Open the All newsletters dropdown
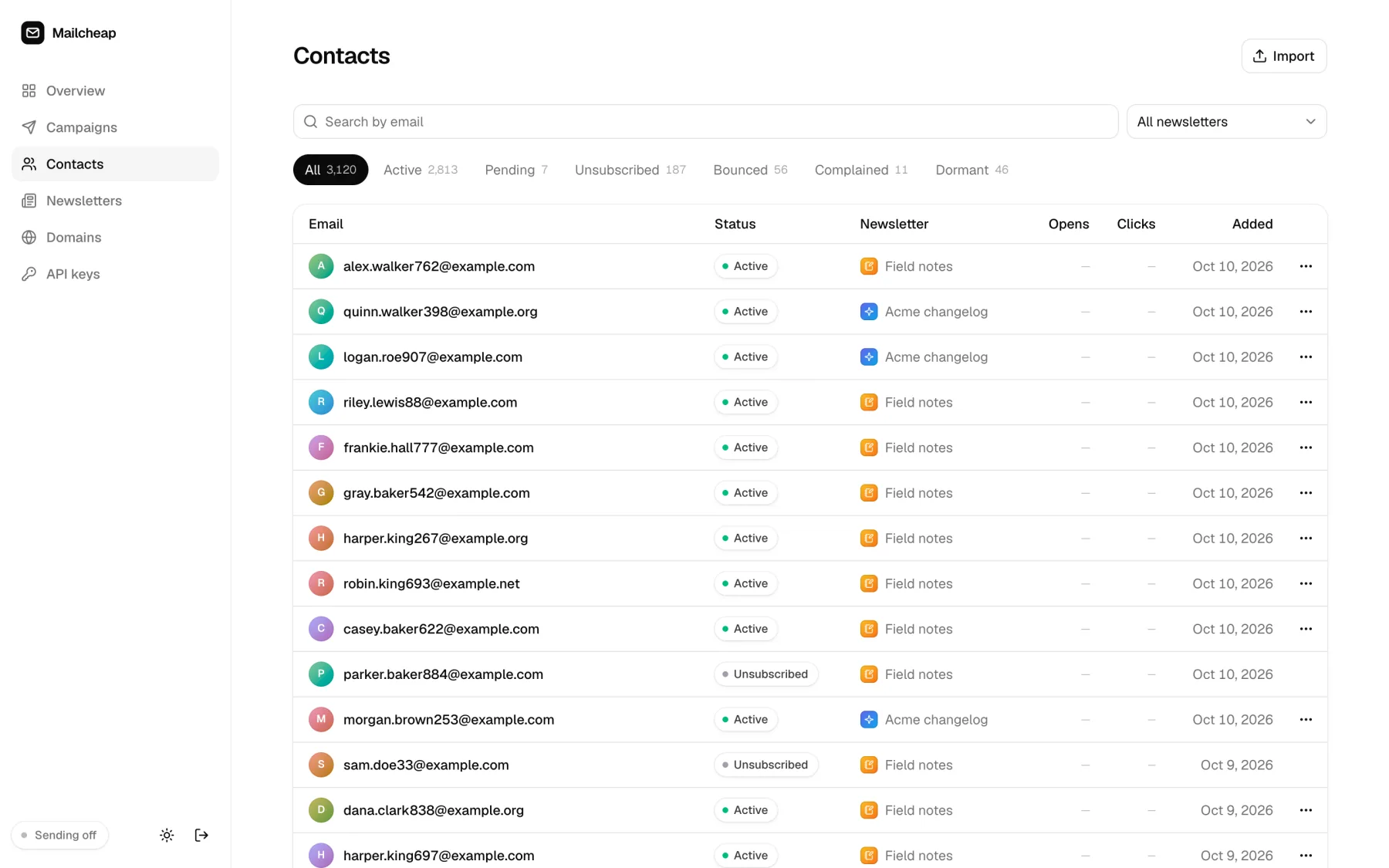Image resolution: width=1389 pixels, height=868 pixels. click(1226, 122)
